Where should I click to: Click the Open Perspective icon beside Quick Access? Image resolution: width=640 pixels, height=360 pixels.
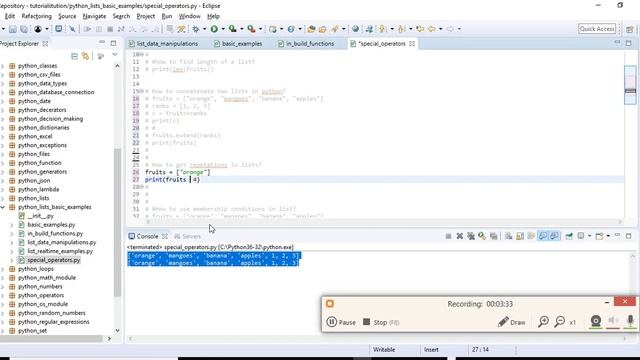click(629, 29)
